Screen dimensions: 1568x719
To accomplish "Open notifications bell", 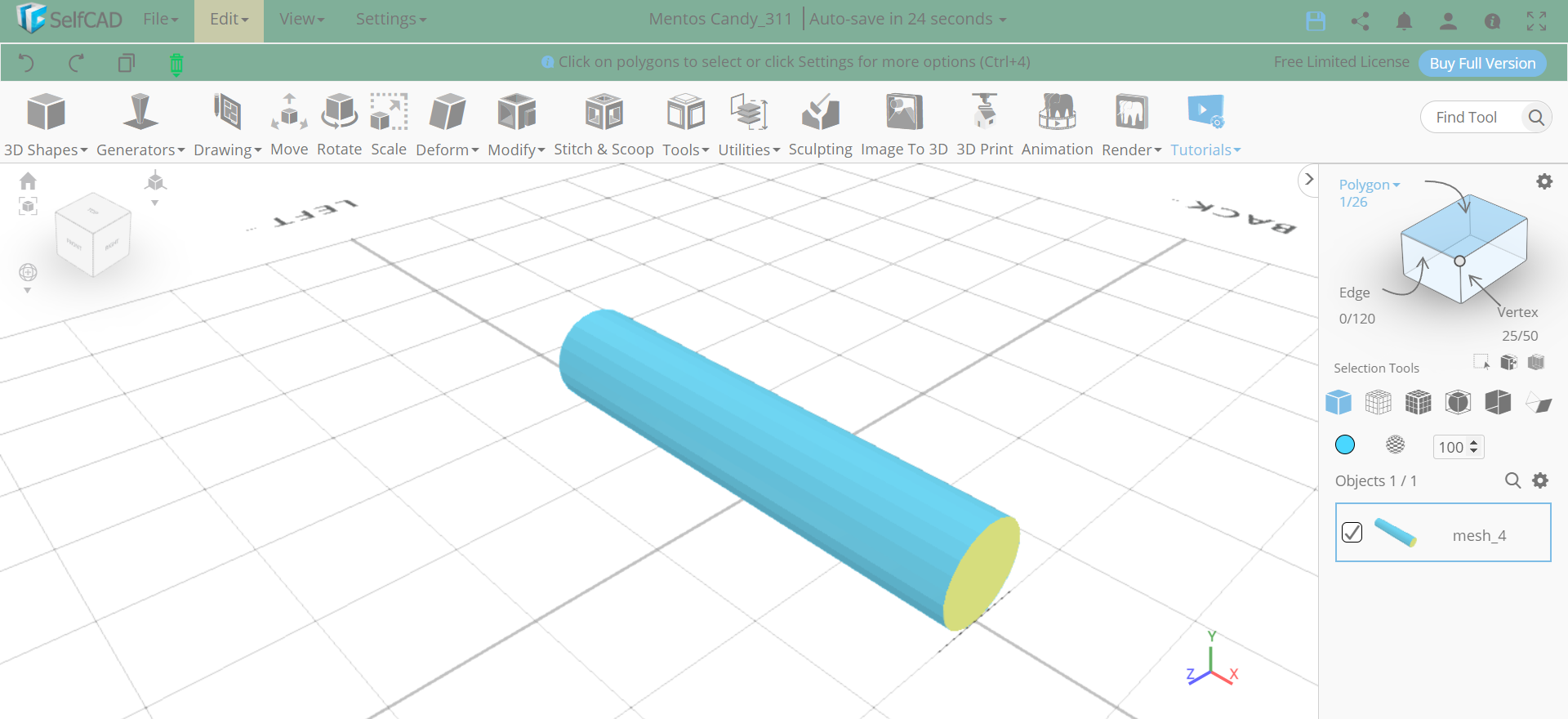I will pos(1404,21).
